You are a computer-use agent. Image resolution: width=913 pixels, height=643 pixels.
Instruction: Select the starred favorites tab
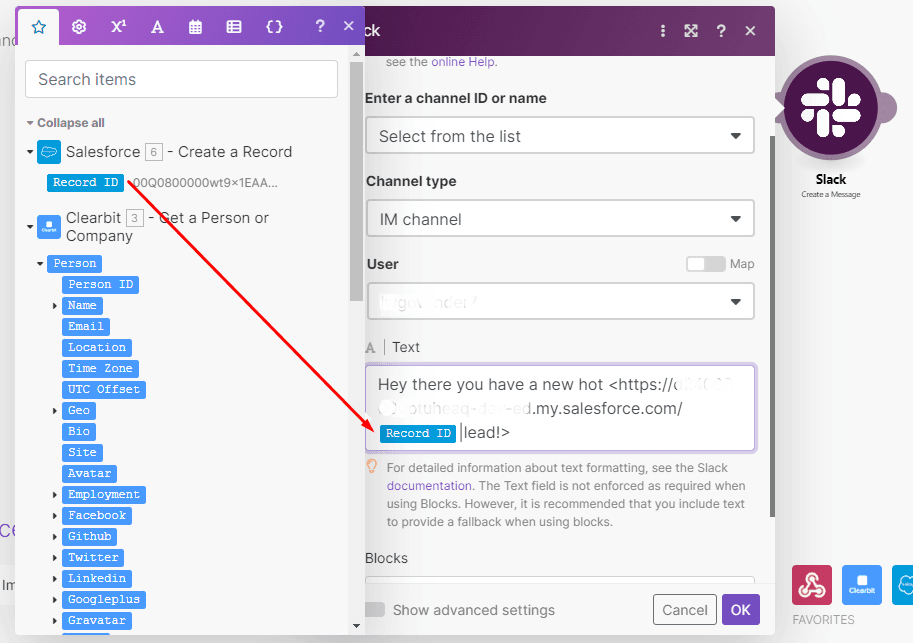click(x=39, y=27)
